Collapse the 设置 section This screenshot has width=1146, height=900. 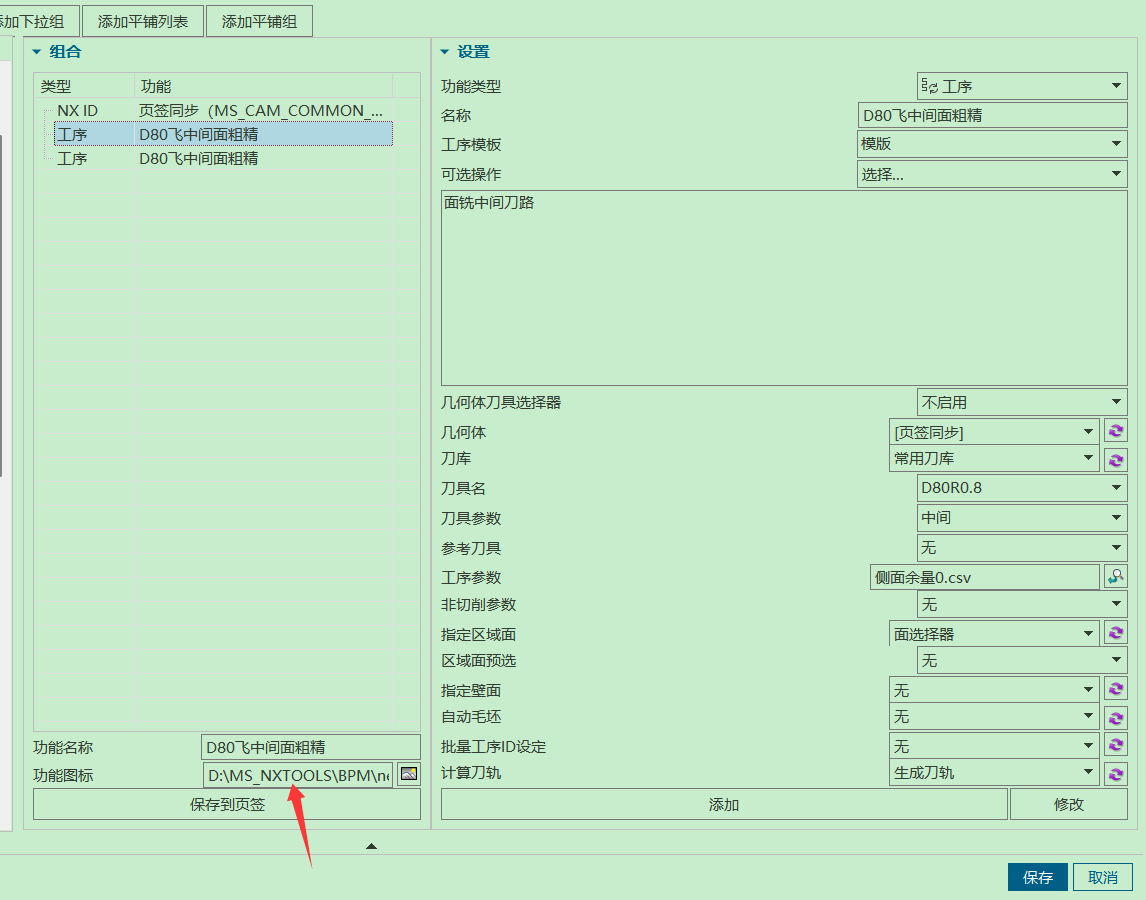[x=444, y=52]
